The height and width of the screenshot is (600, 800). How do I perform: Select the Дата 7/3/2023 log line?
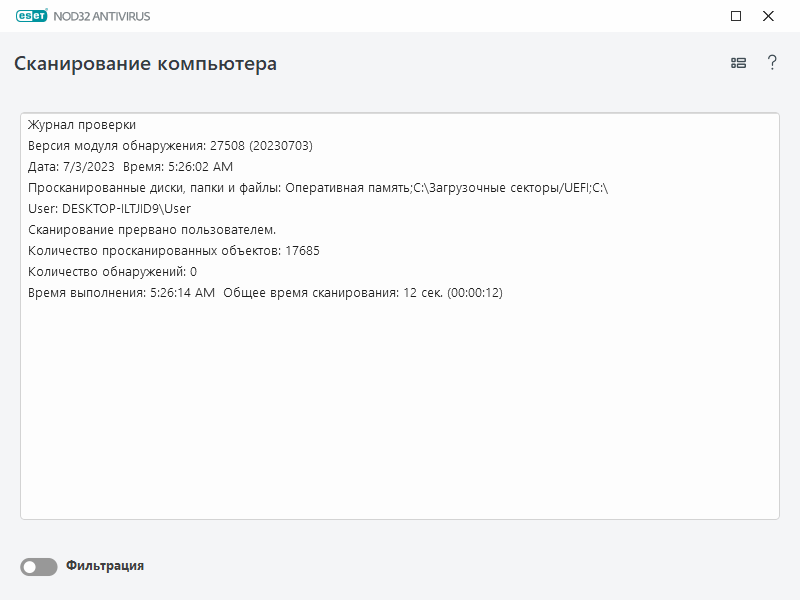[130, 167]
